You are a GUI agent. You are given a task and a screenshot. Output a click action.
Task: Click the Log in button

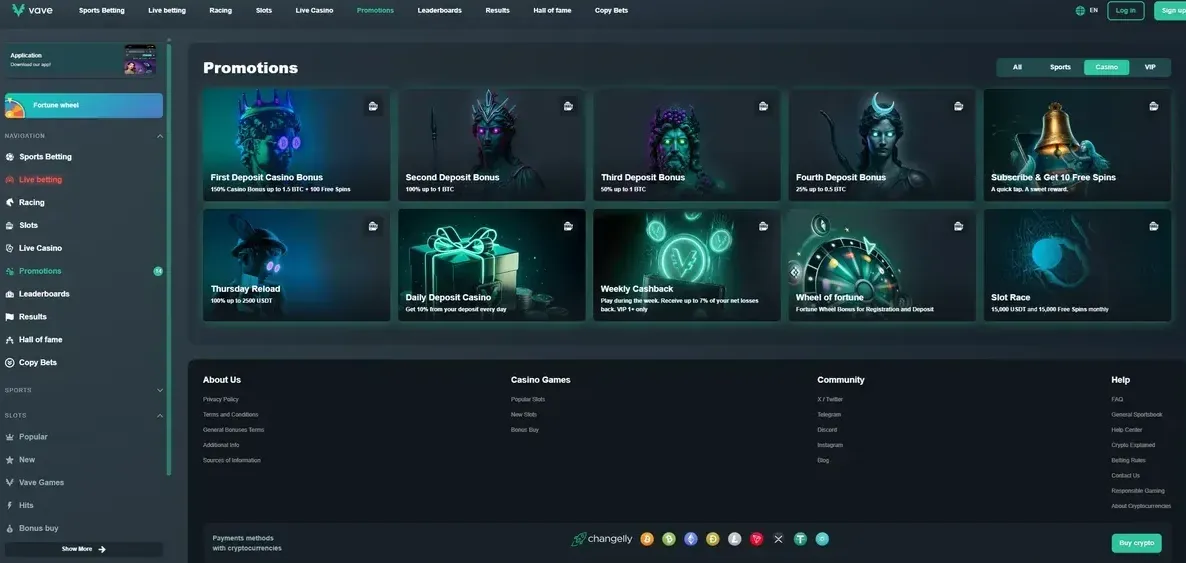coord(1125,11)
